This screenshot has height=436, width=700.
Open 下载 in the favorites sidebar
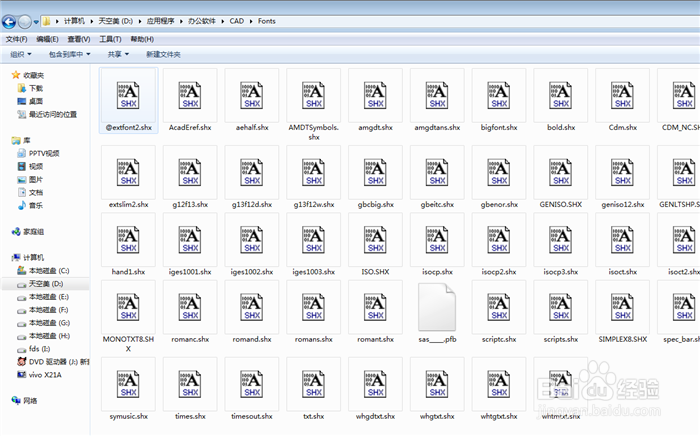[30, 88]
